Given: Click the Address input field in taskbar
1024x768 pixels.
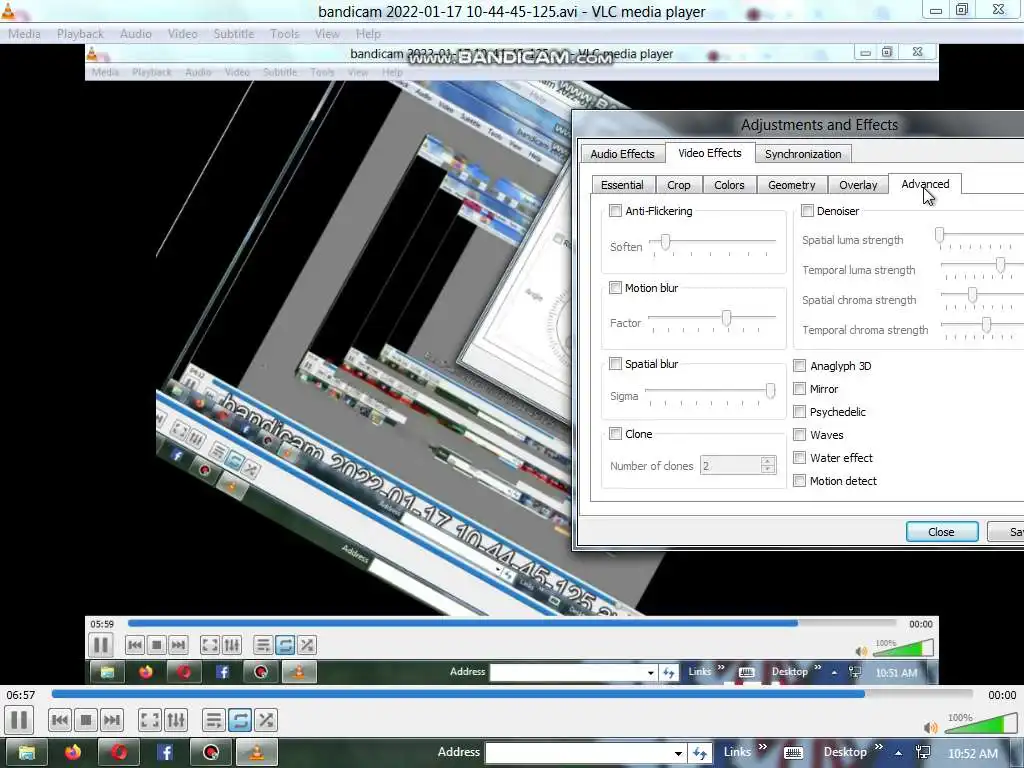Looking at the screenshot, I should [x=579, y=754].
